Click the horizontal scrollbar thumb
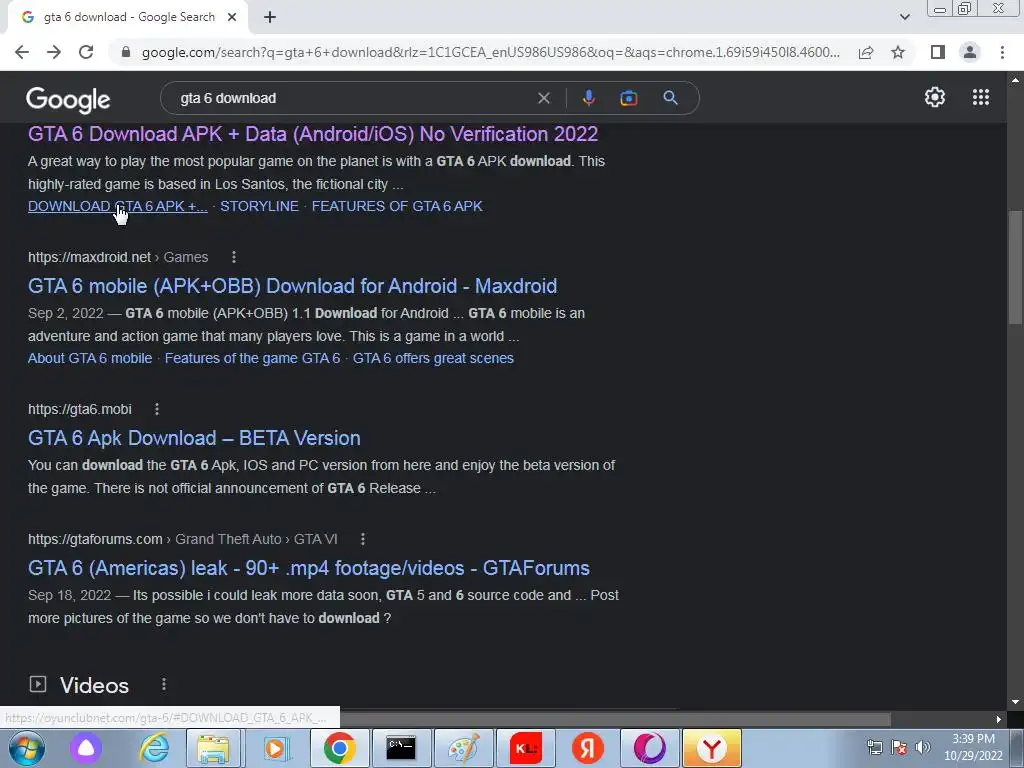Screen dimensions: 1024x768 pyautogui.click(x=614, y=720)
